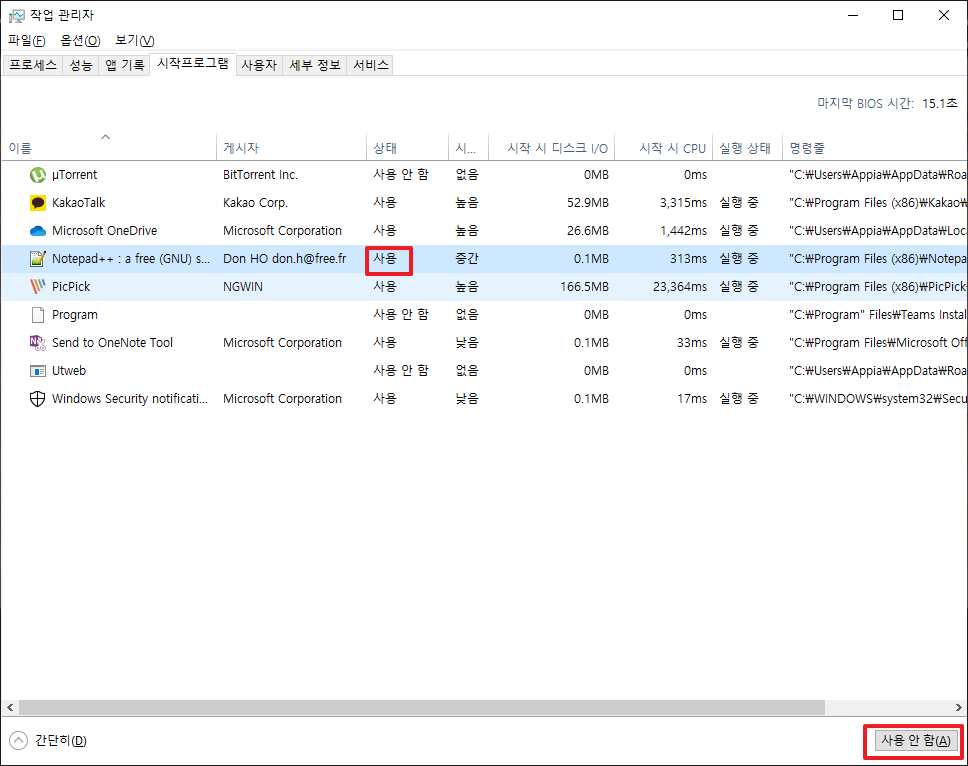The width and height of the screenshot is (968, 766).
Task: Sort by the 이름 column header
Action: tap(109, 148)
